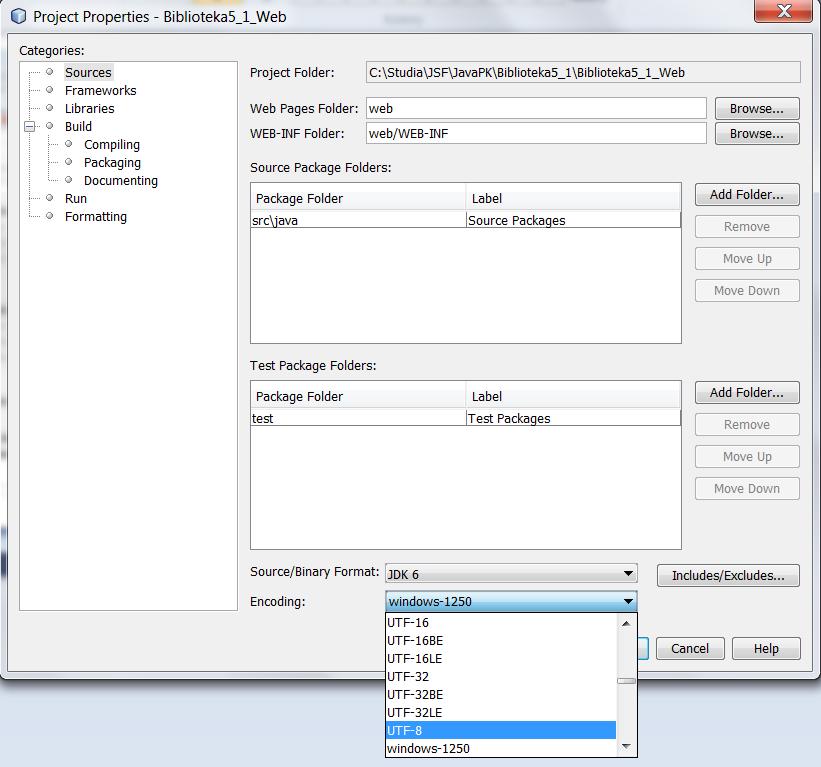Screen dimensions: 821x767
Task: Browse for the Web Pages Folder
Action: point(757,108)
